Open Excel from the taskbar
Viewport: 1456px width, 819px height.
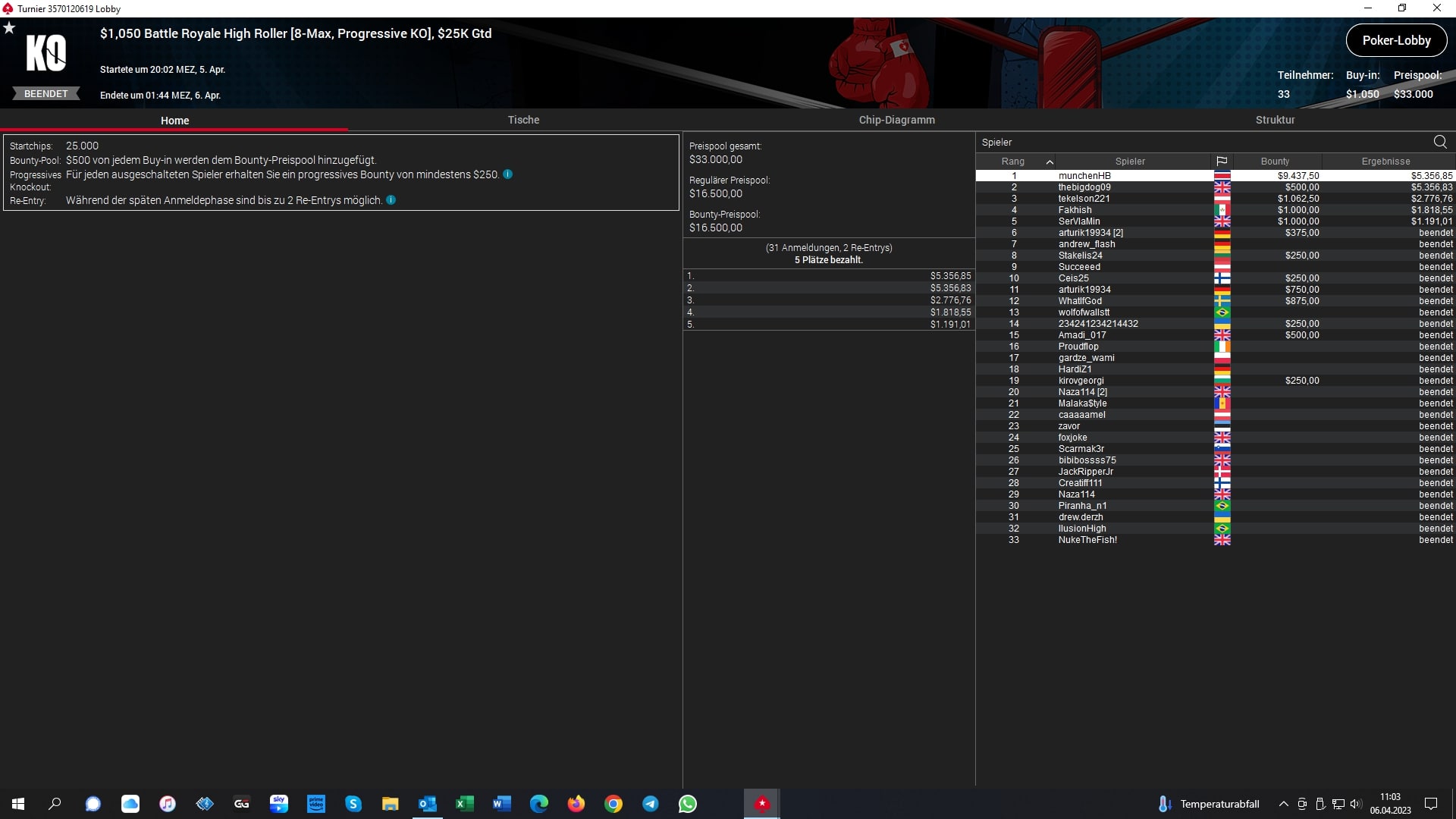[x=464, y=804]
